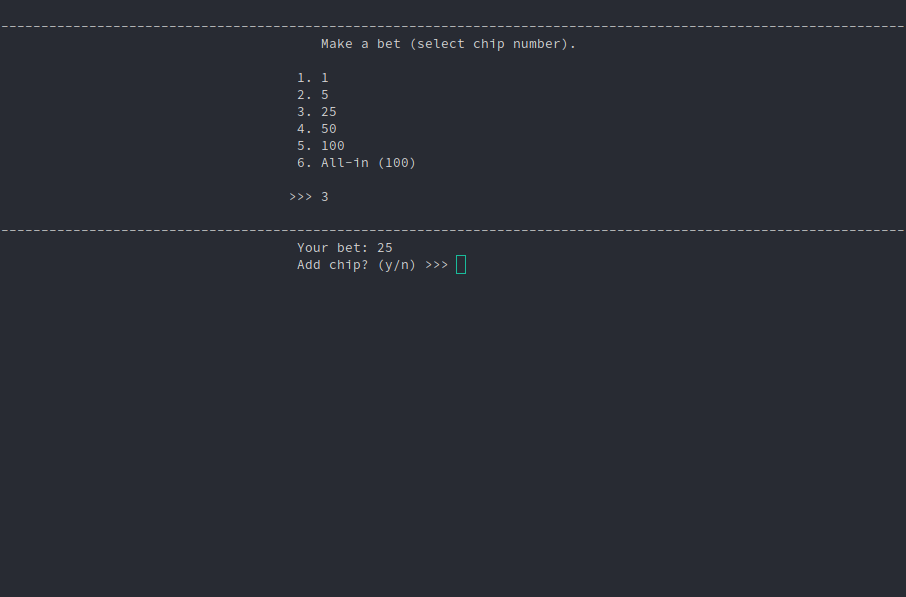Click the number label '6.' before All-in

(301, 162)
